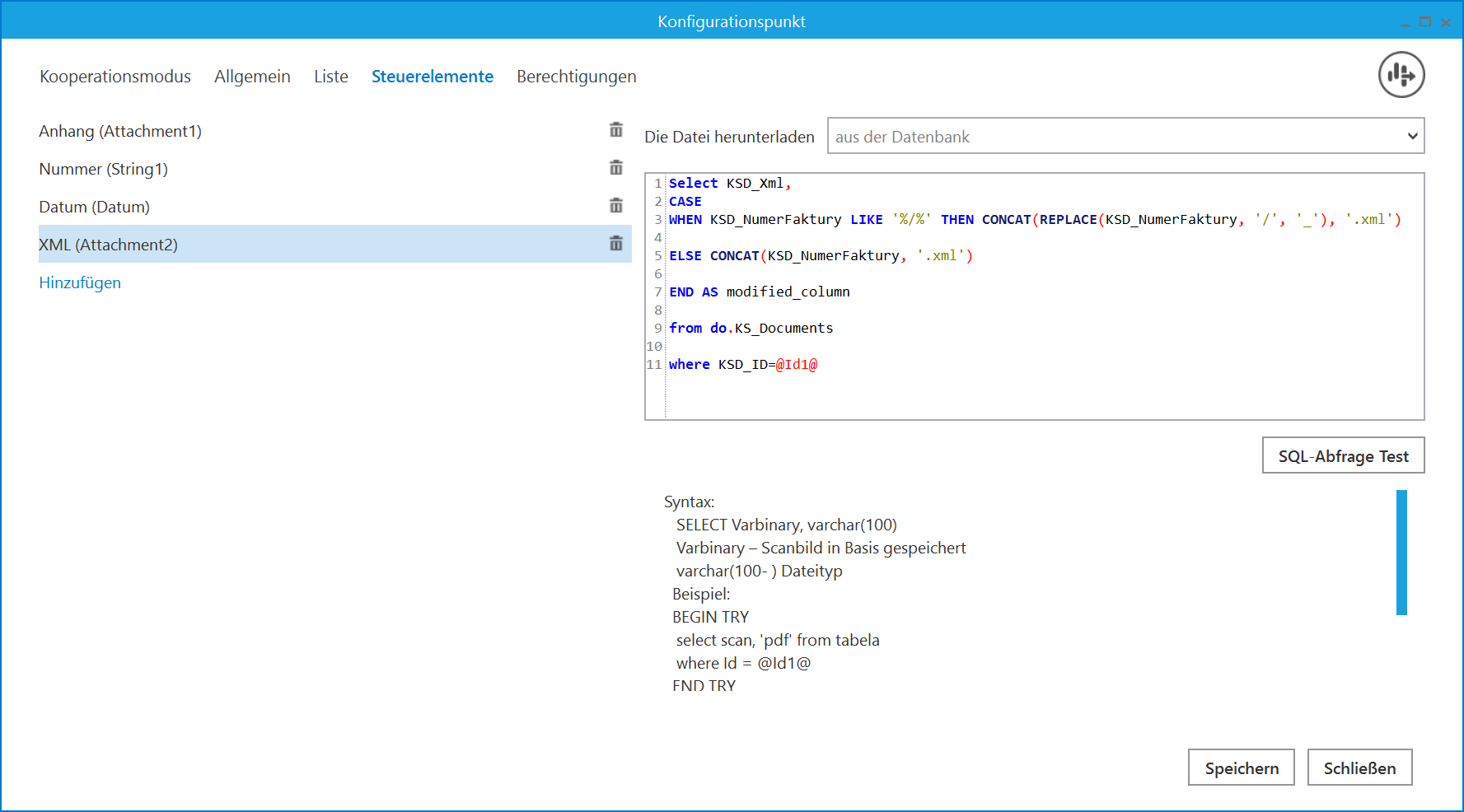
Task: Click into the SQL query editor area
Action: click(1035, 296)
